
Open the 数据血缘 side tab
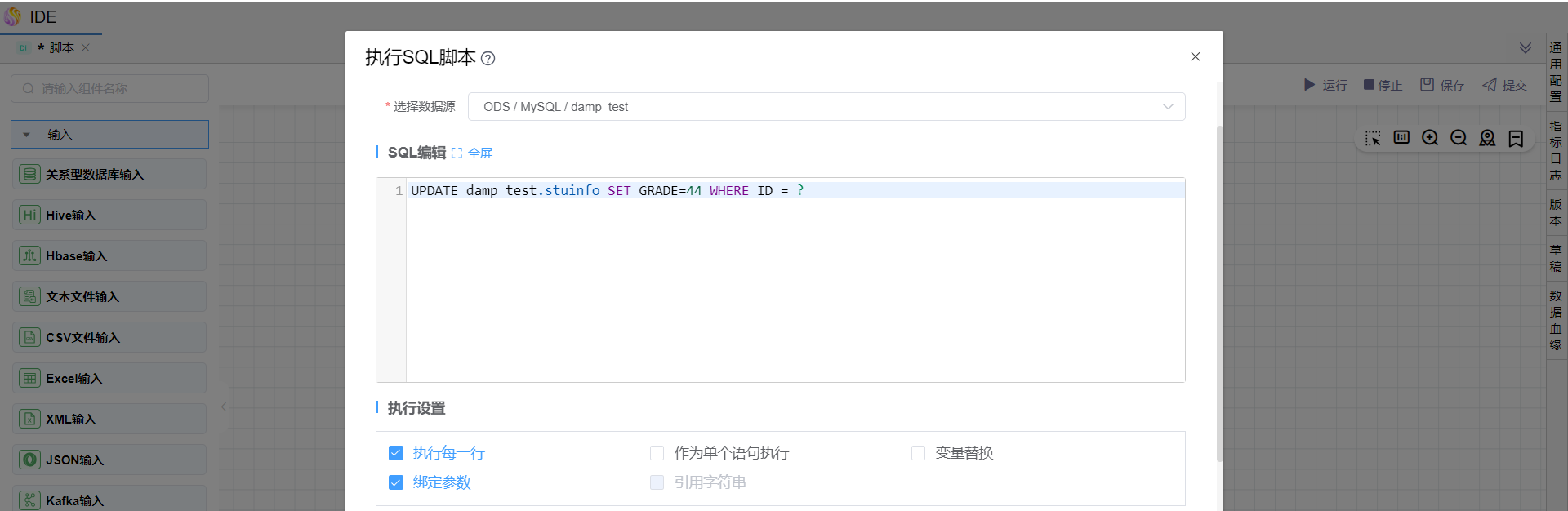1556,320
